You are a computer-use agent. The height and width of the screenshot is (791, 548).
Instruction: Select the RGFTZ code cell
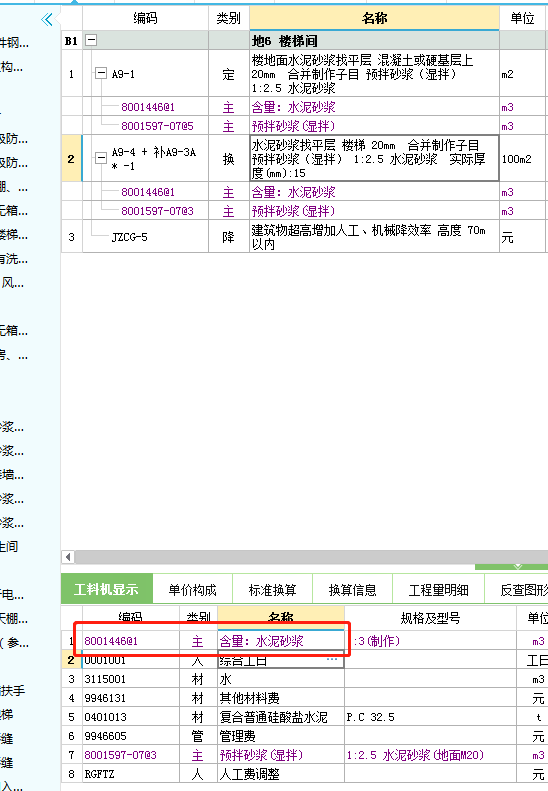(x=130, y=774)
